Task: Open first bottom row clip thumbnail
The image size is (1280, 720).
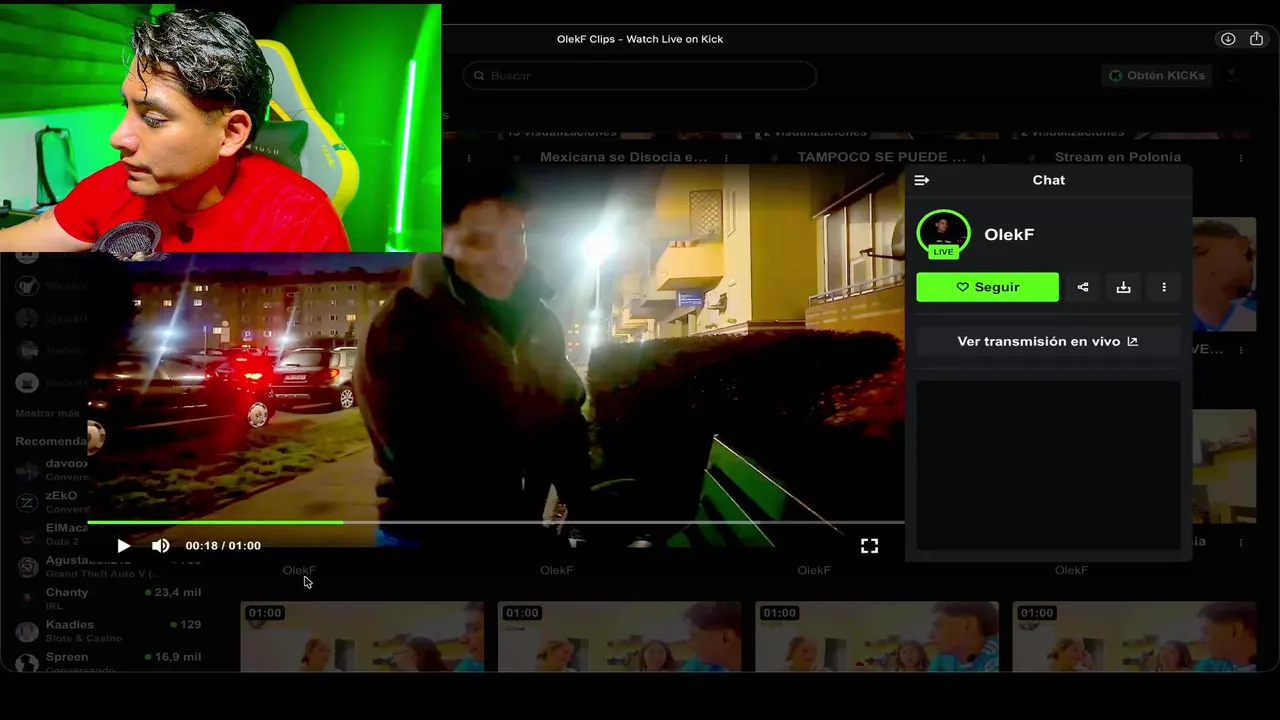Action: pyautogui.click(x=362, y=636)
